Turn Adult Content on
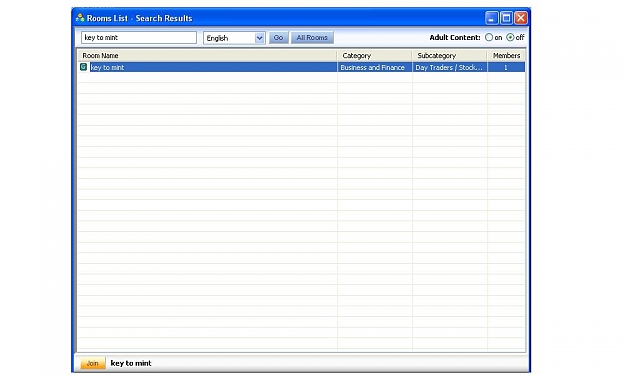The image size is (625, 375). tap(489, 37)
